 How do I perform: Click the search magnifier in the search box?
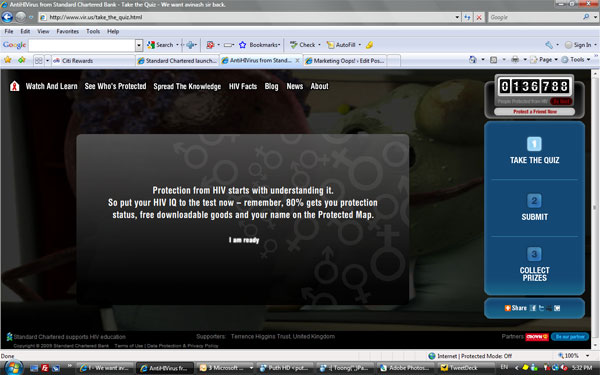click(586, 17)
